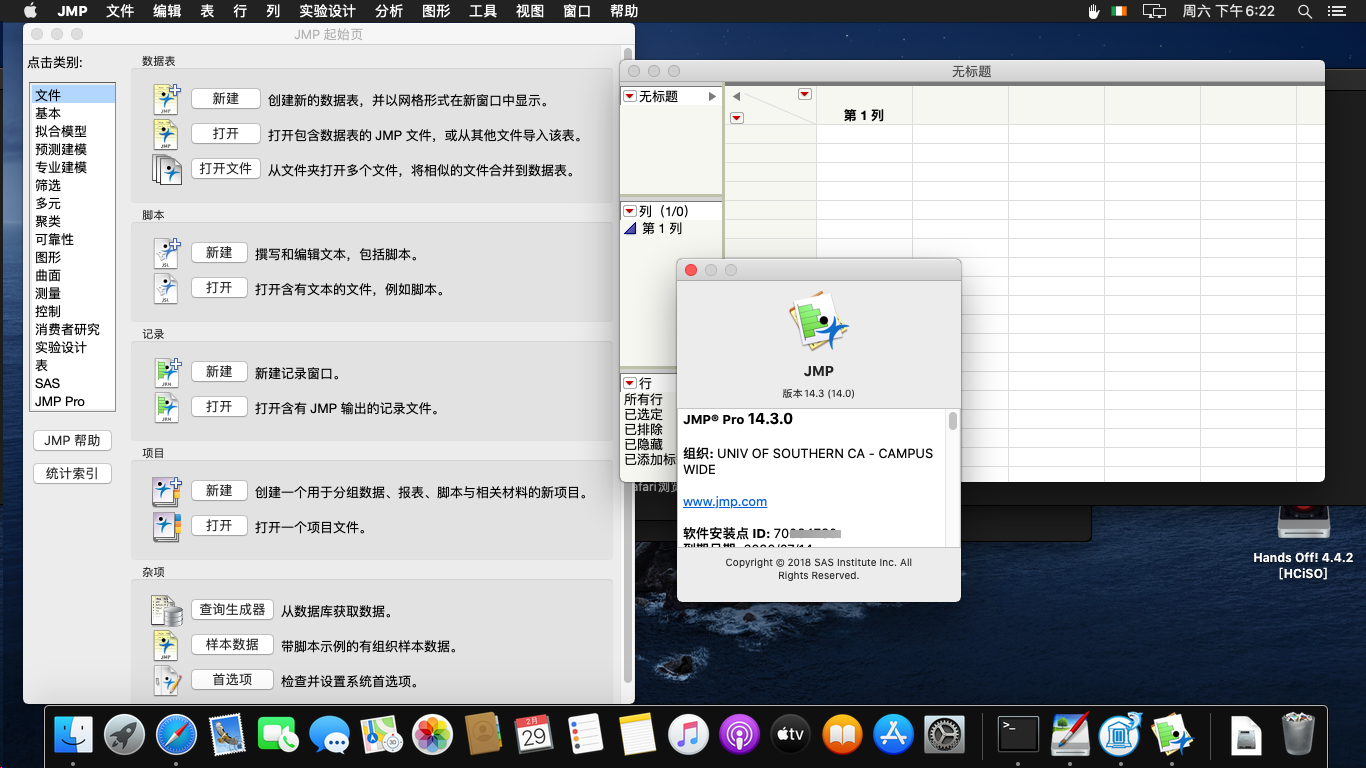Viewport: 1366px width, 768px height.
Task: Open 帮助 menu
Action: tap(624, 11)
